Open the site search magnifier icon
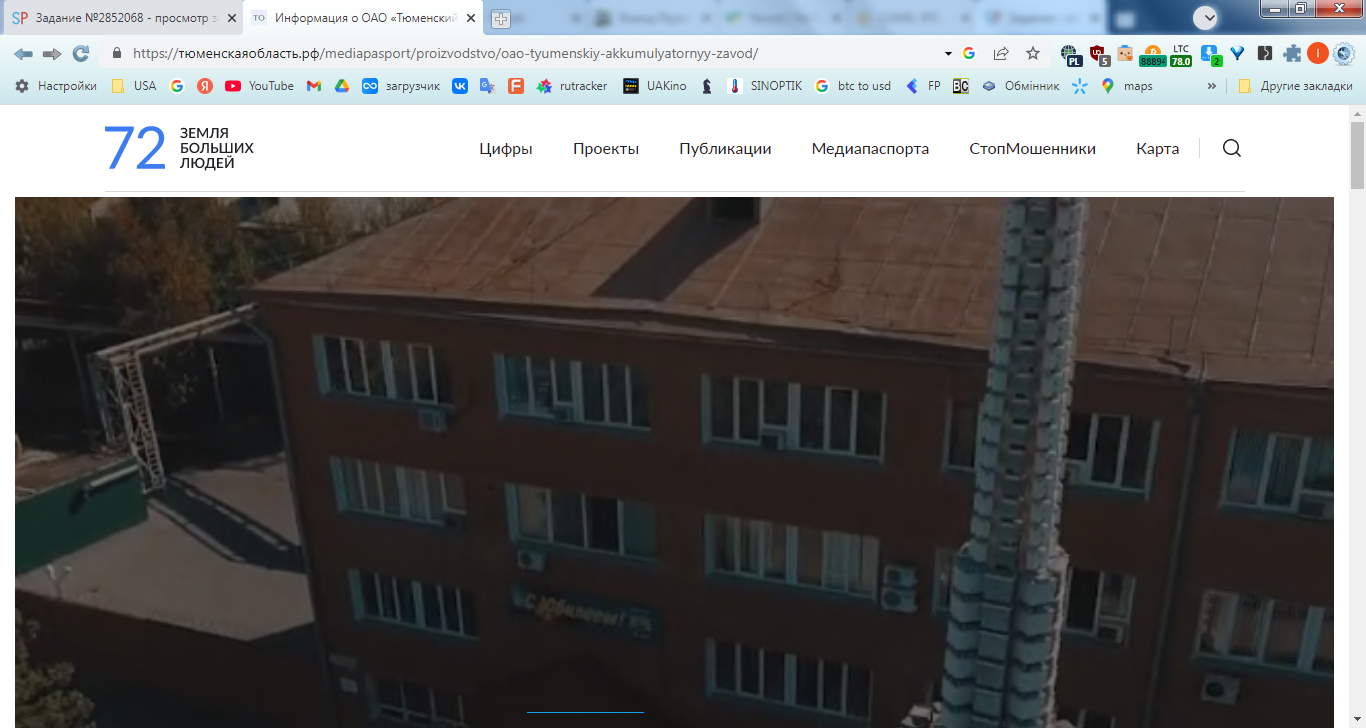The width and height of the screenshot is (1366, 728). point(1232,148)
